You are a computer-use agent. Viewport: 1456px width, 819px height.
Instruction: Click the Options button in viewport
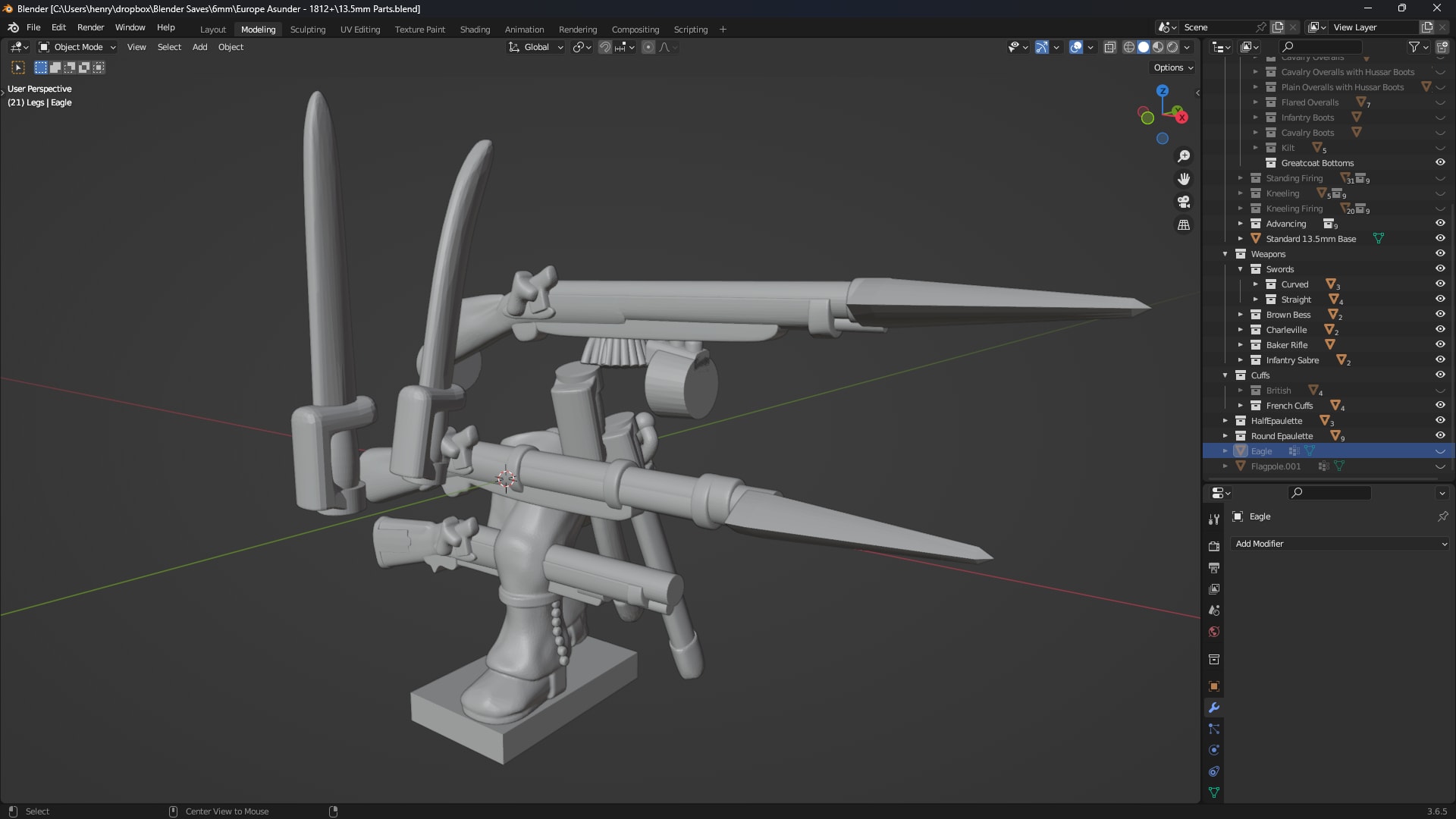[x=1173, y=67]
